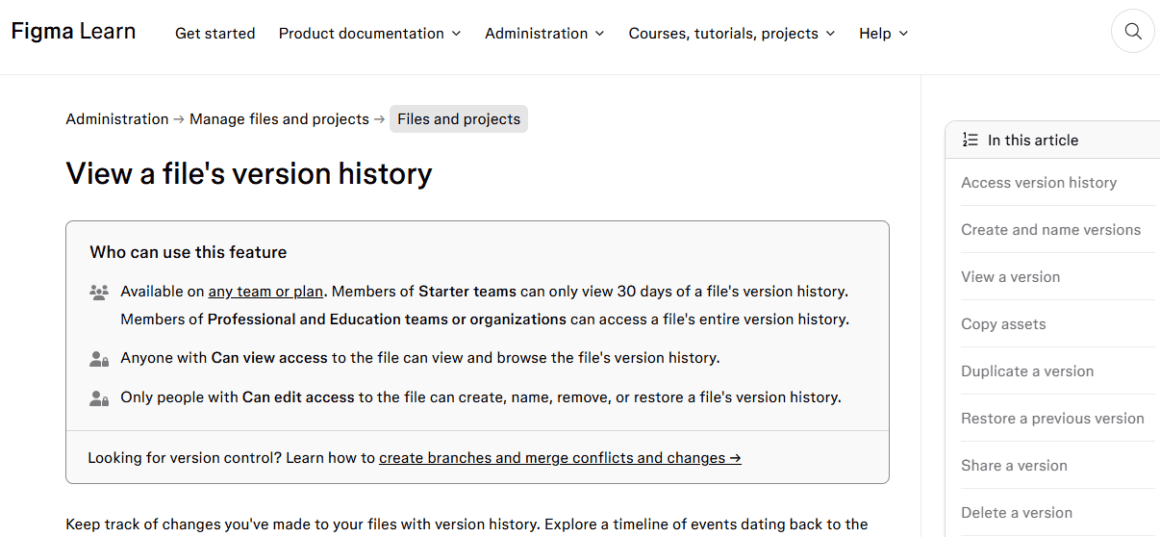This screenshot has width=1160, height=537.
Task: Click the numbered-list icon beside In this article
Action: click(x=970, y=140)
